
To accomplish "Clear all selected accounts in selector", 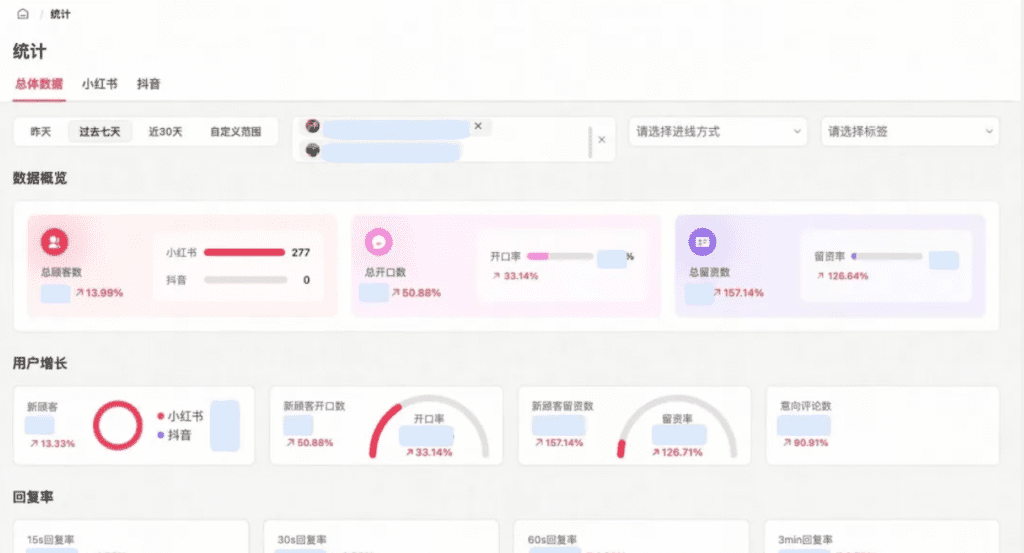I will tap(601, 140).
